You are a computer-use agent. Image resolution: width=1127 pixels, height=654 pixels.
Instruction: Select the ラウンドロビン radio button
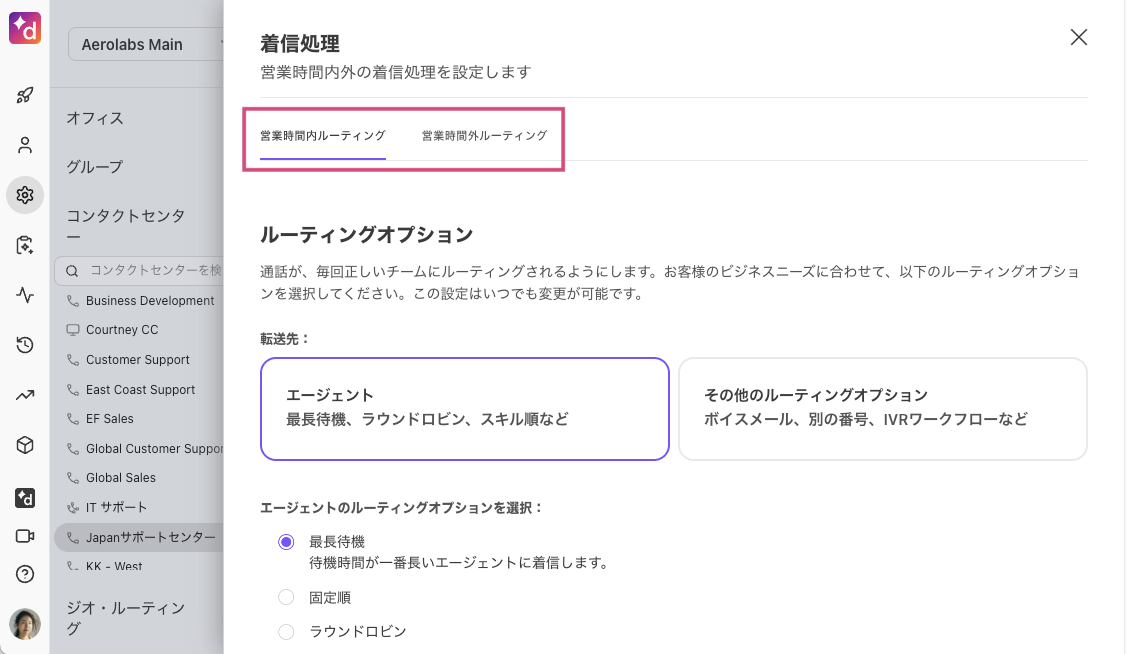tap(286, 632)
